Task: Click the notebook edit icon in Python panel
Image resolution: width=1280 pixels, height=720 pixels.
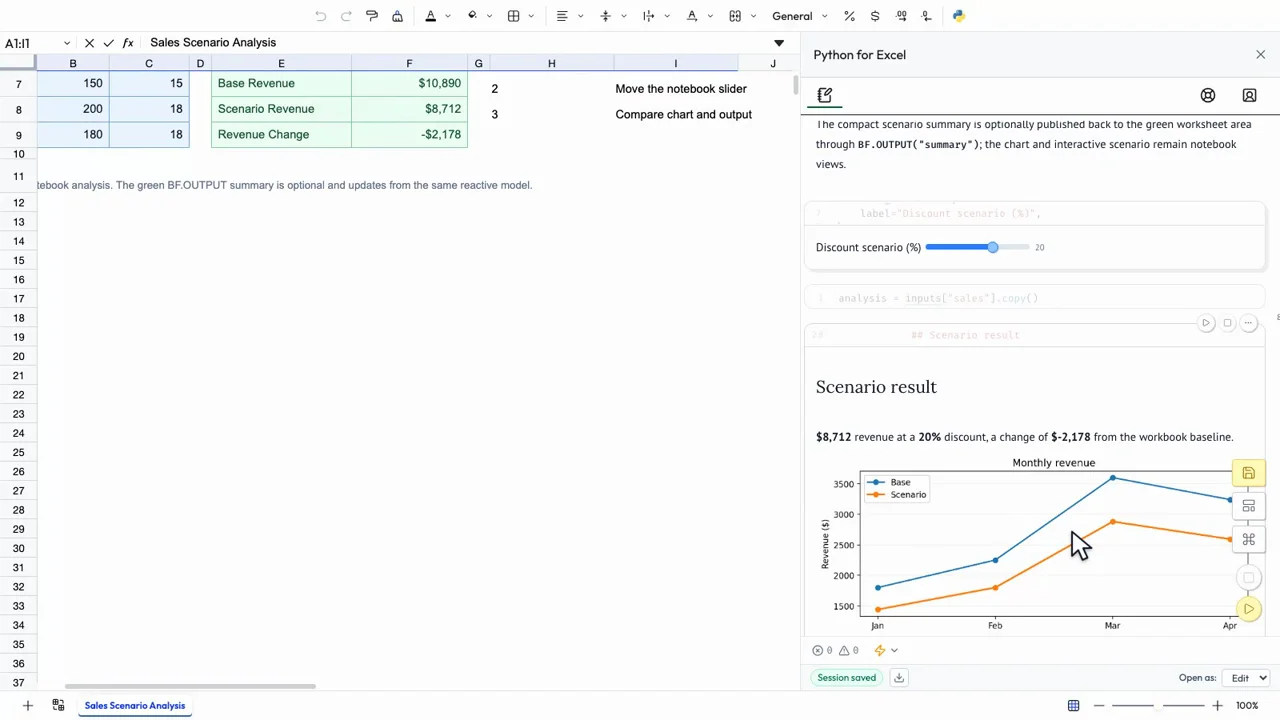Action: click(x=825, y=95)
